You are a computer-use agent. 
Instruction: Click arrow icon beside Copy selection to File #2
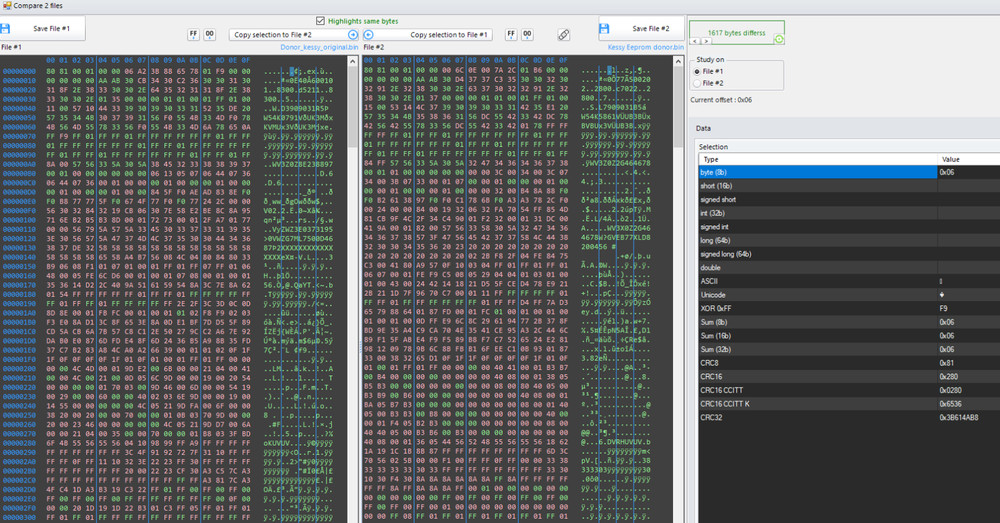353,35
